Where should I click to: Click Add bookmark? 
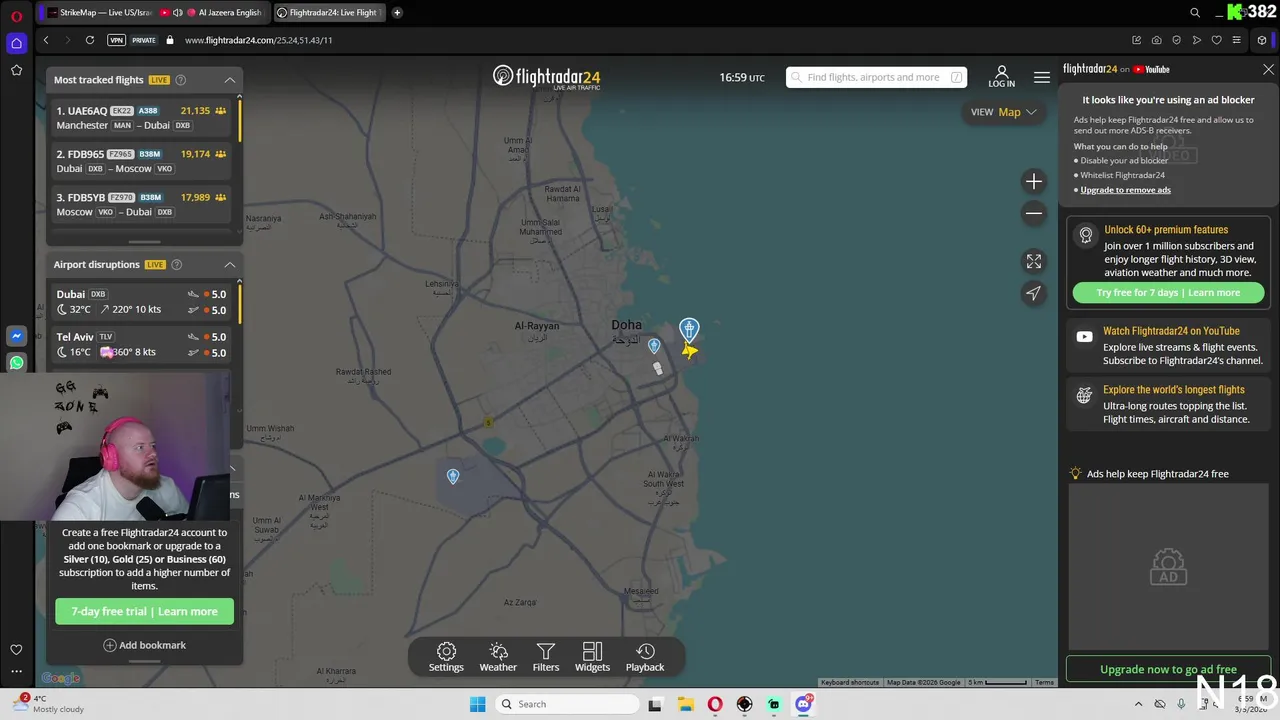coord(144,645)
